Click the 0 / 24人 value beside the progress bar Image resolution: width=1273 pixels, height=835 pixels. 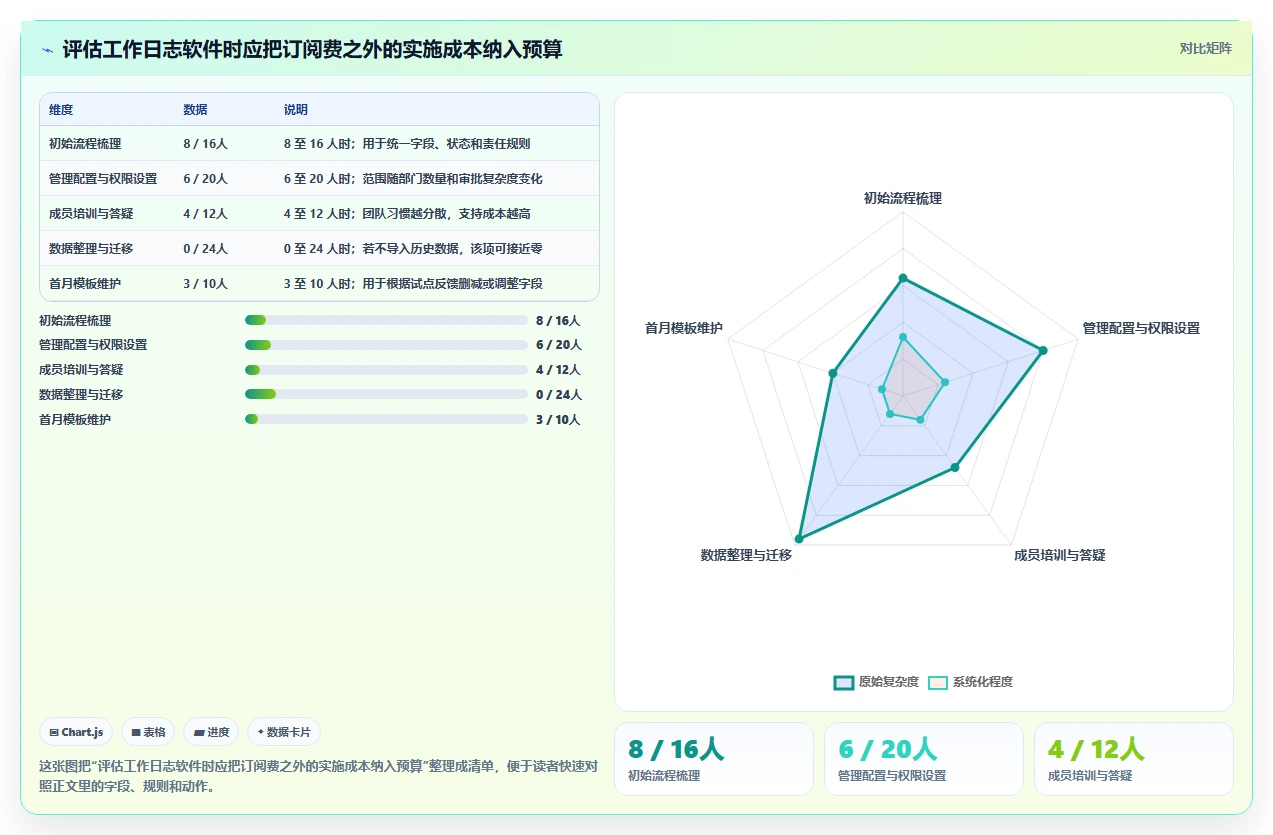(x=558, y=395)
